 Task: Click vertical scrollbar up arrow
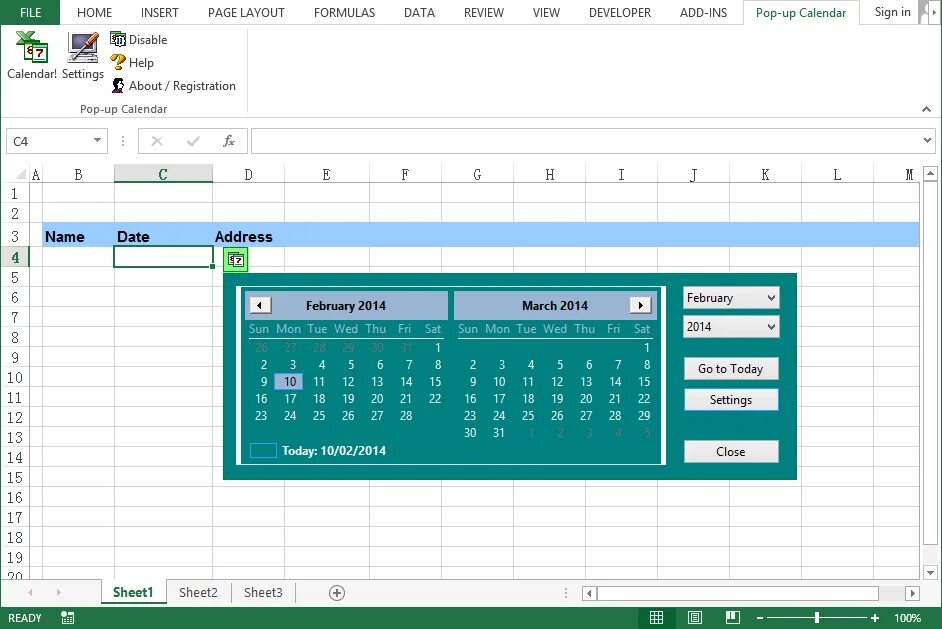click(x=930, y=174)
